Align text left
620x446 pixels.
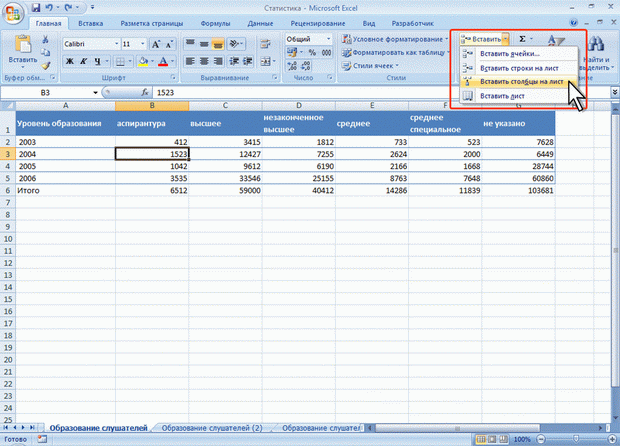[190, 61]
